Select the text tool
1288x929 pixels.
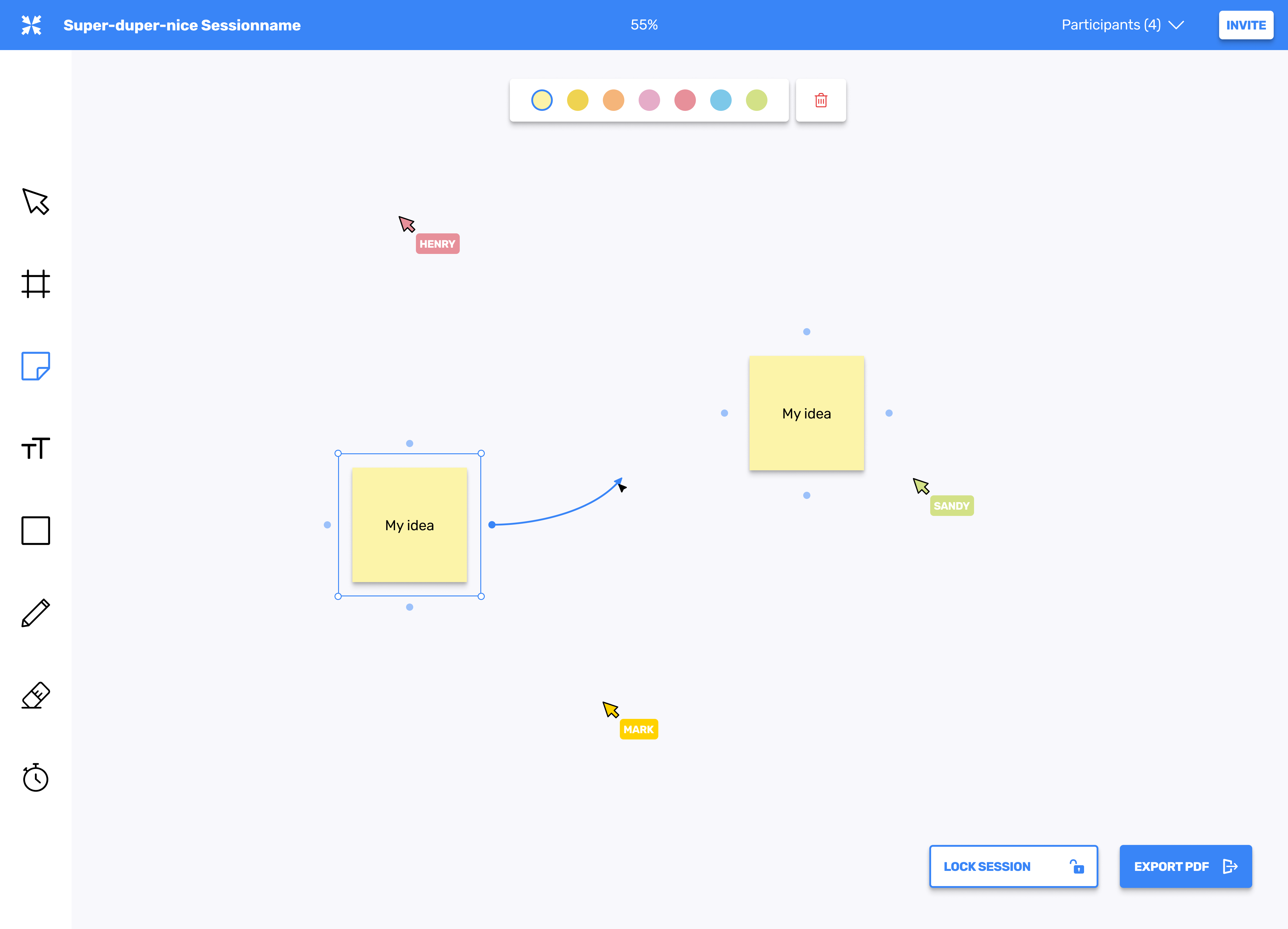click(36, 448)
